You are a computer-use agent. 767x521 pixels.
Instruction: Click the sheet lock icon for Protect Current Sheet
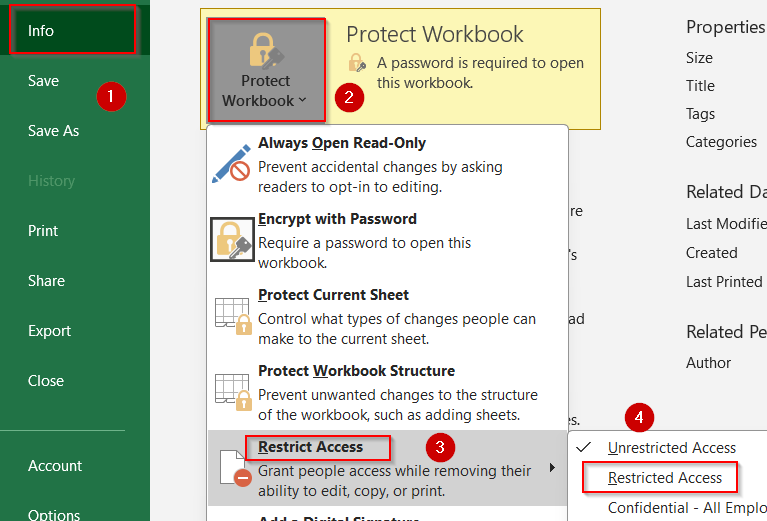coord(233,316)
